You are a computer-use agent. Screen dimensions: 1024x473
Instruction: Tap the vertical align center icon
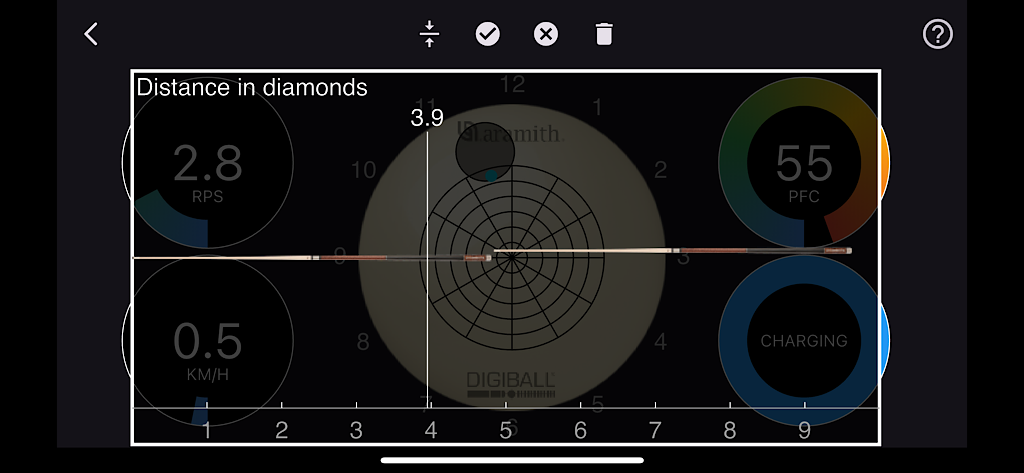pos(429,34)
